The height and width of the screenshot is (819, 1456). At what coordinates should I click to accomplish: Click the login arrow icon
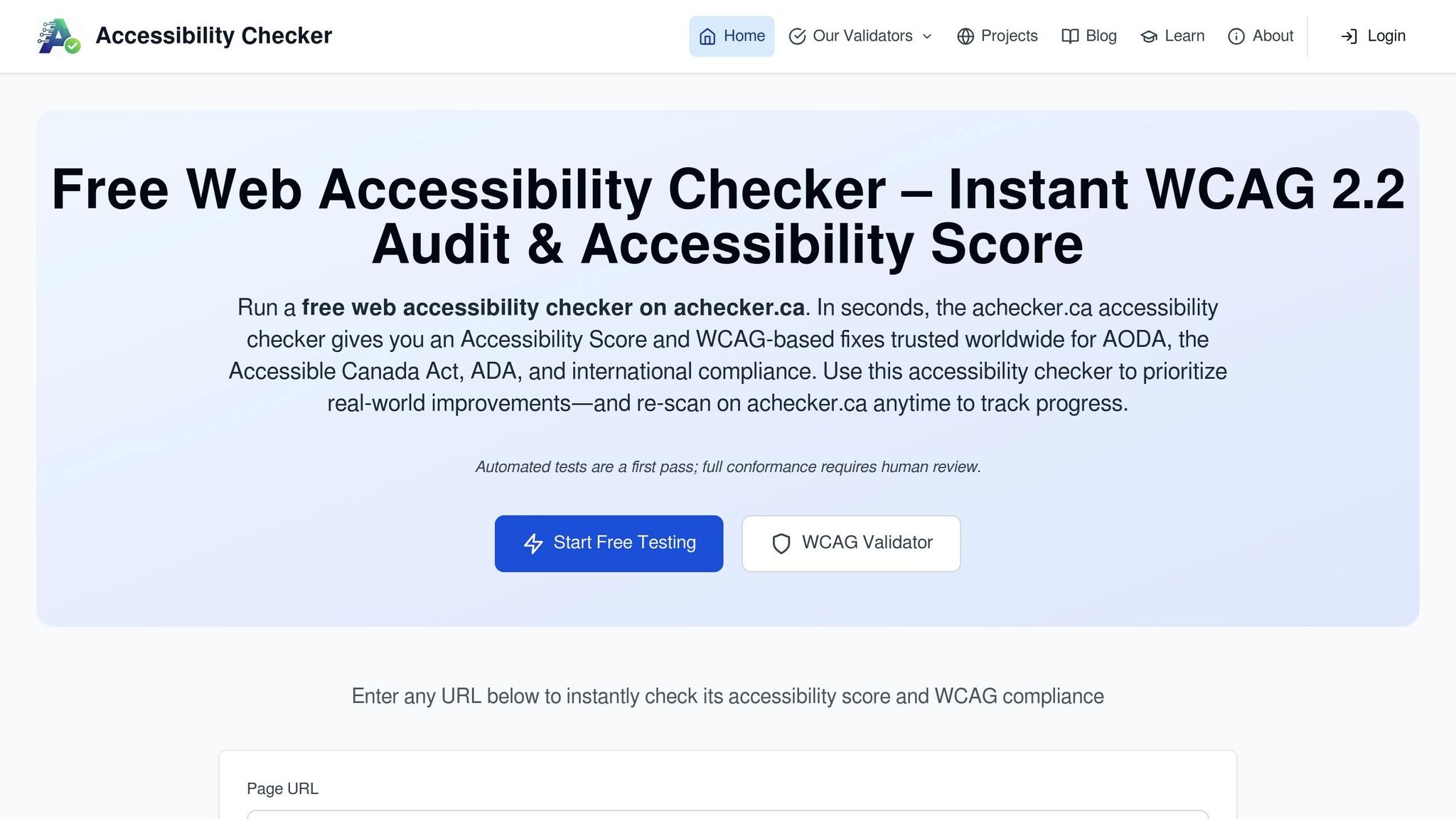click(1349, 36)
